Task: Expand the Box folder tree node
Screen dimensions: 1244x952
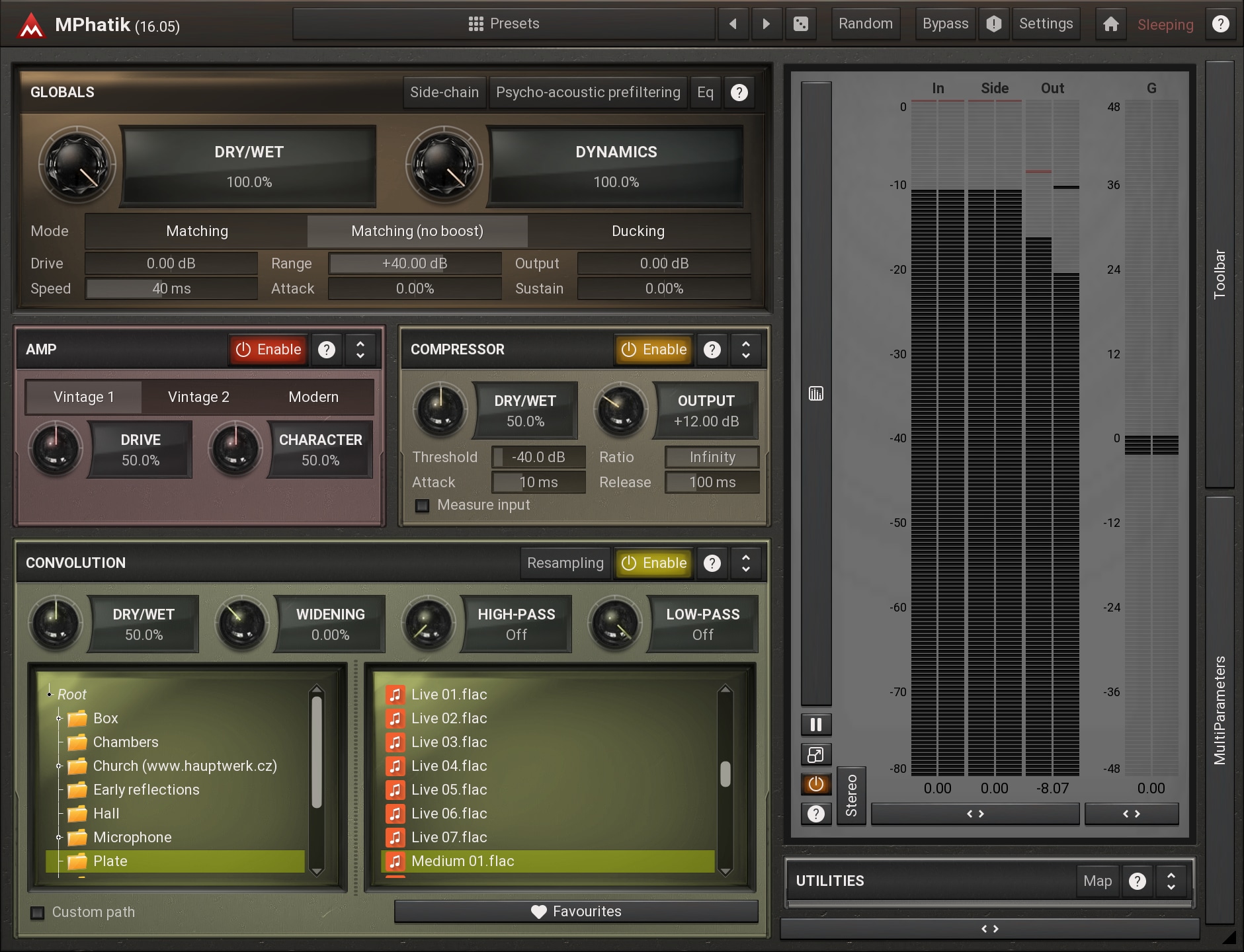Action: click(59, 718)
